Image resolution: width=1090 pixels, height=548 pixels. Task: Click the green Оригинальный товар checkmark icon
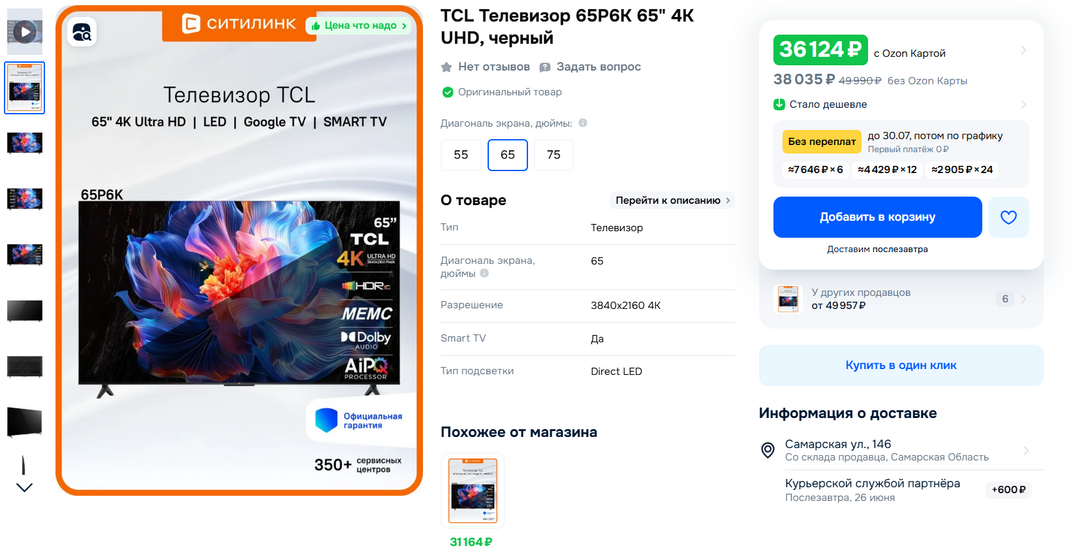pos(448,92)
